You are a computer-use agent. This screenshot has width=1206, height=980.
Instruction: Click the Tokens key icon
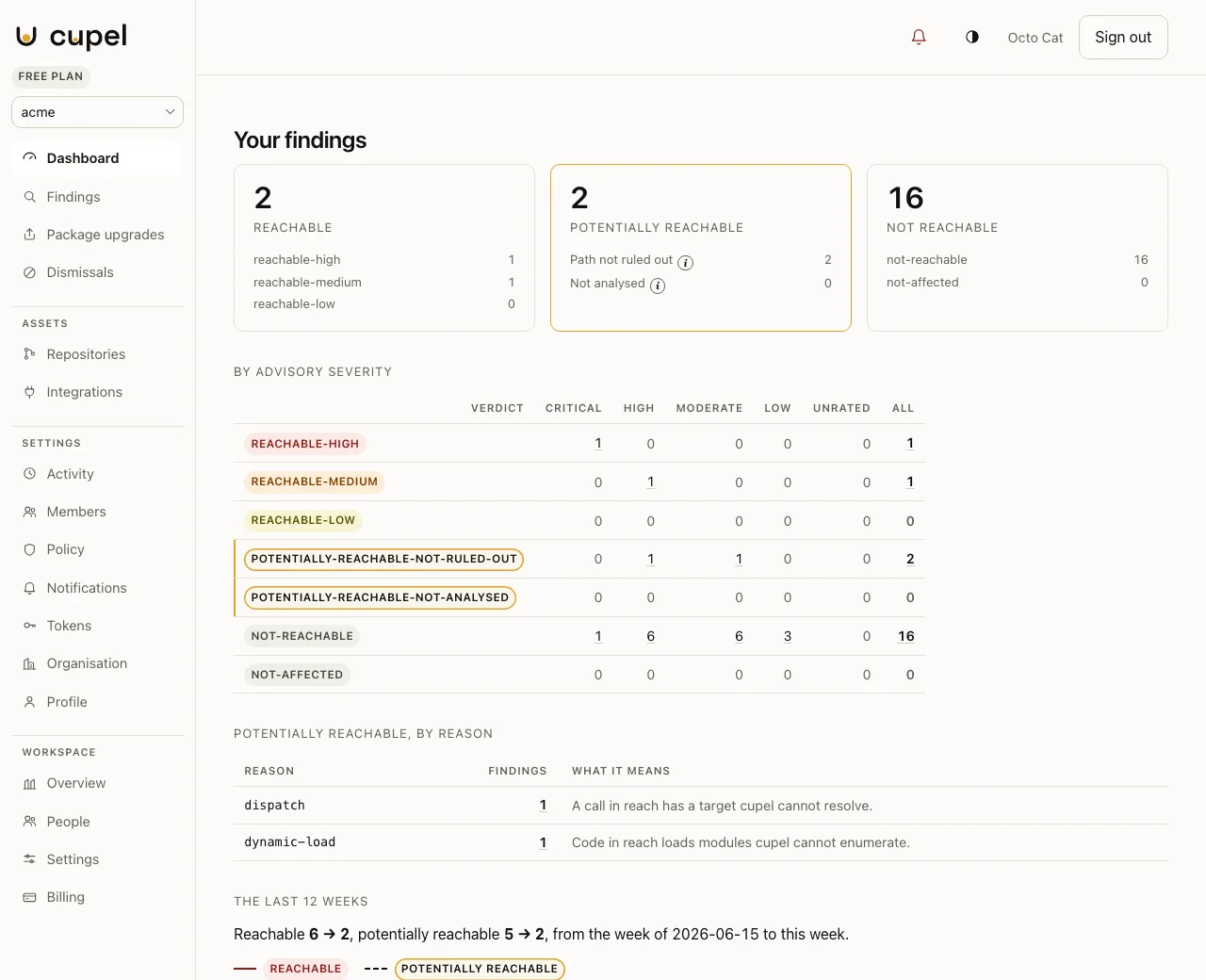29,626
